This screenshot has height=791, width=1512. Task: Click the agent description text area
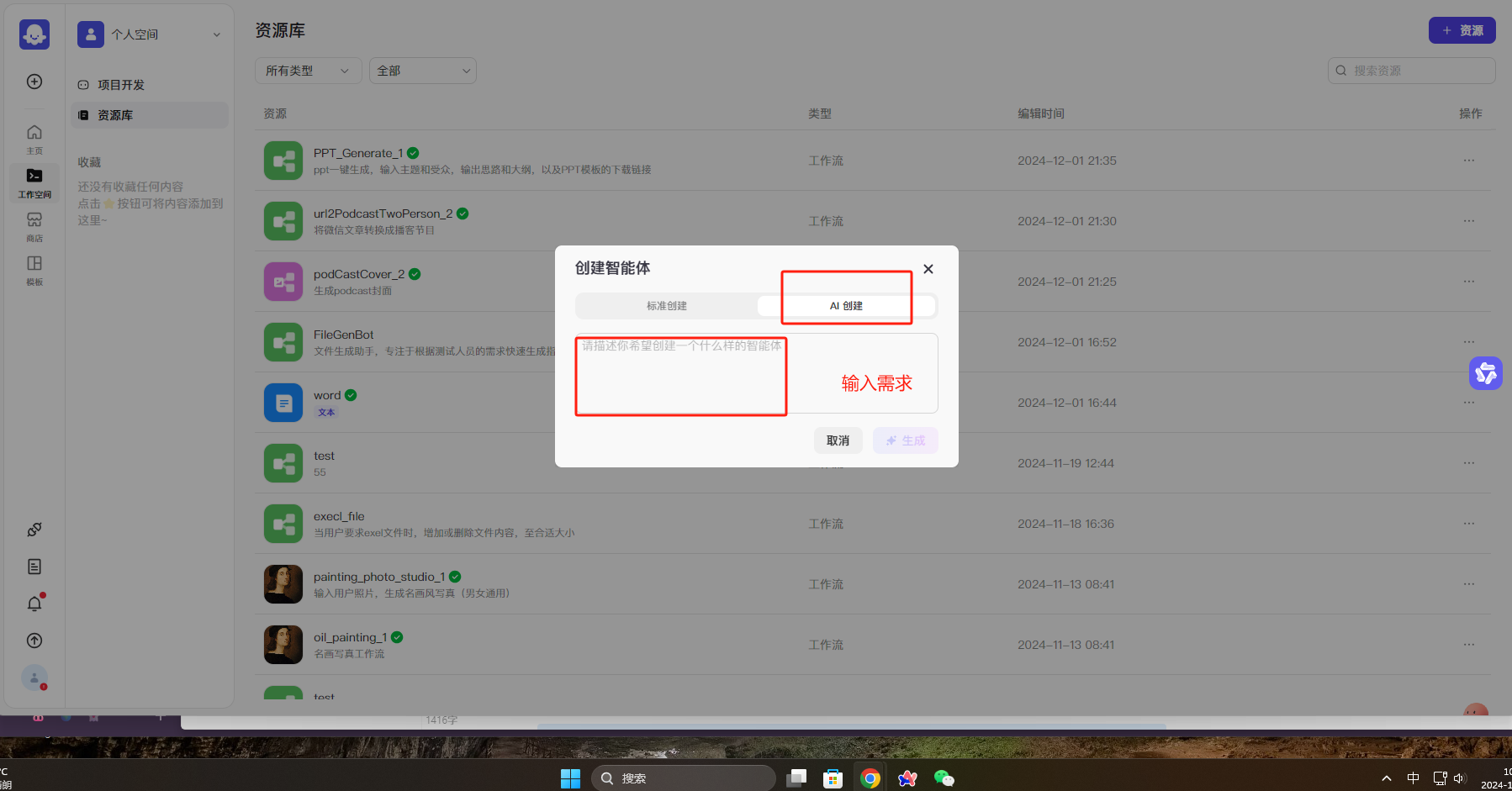[757, 373]
